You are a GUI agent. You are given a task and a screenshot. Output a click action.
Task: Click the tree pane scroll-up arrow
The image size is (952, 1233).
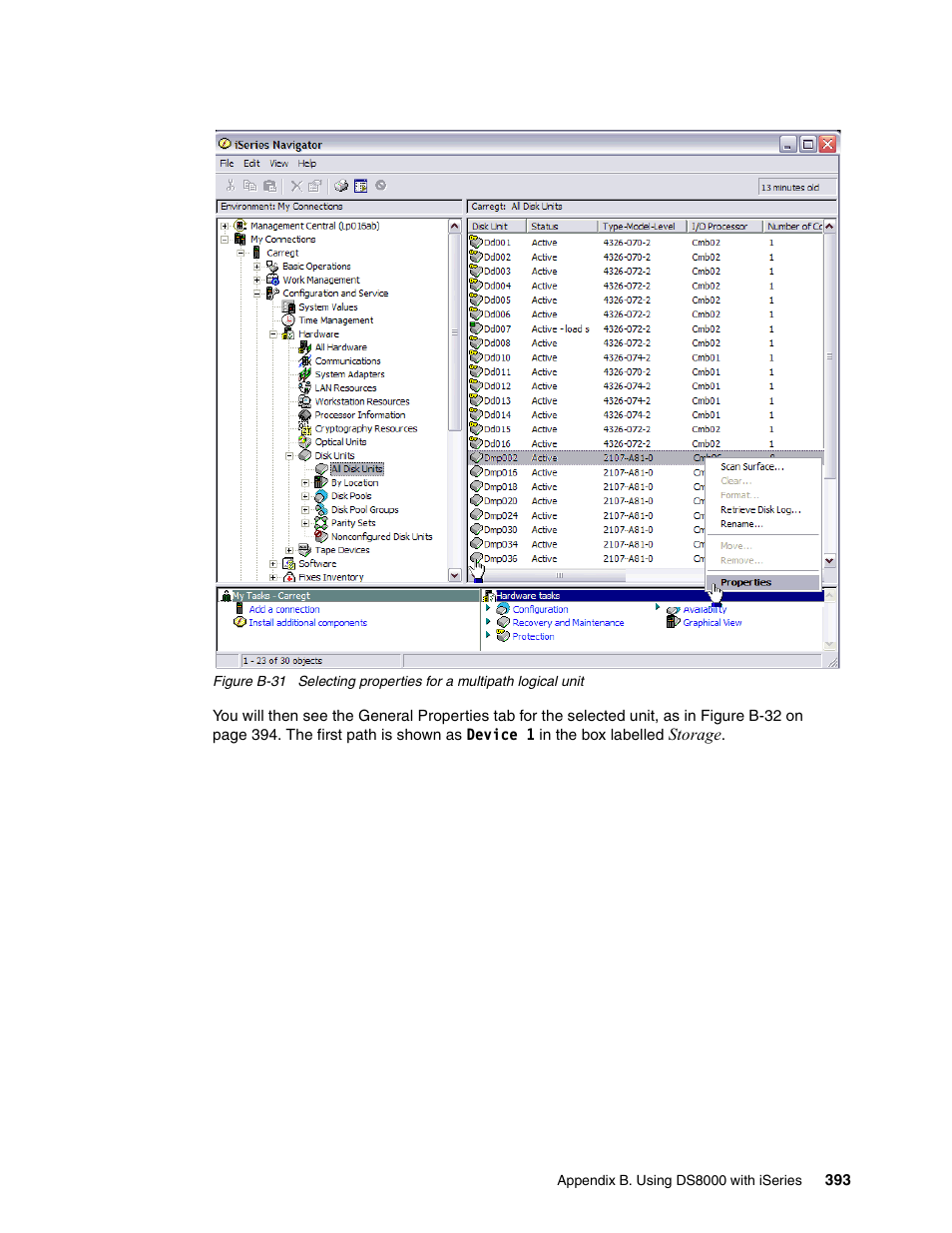pyautogui.click(x=455, y=227)
